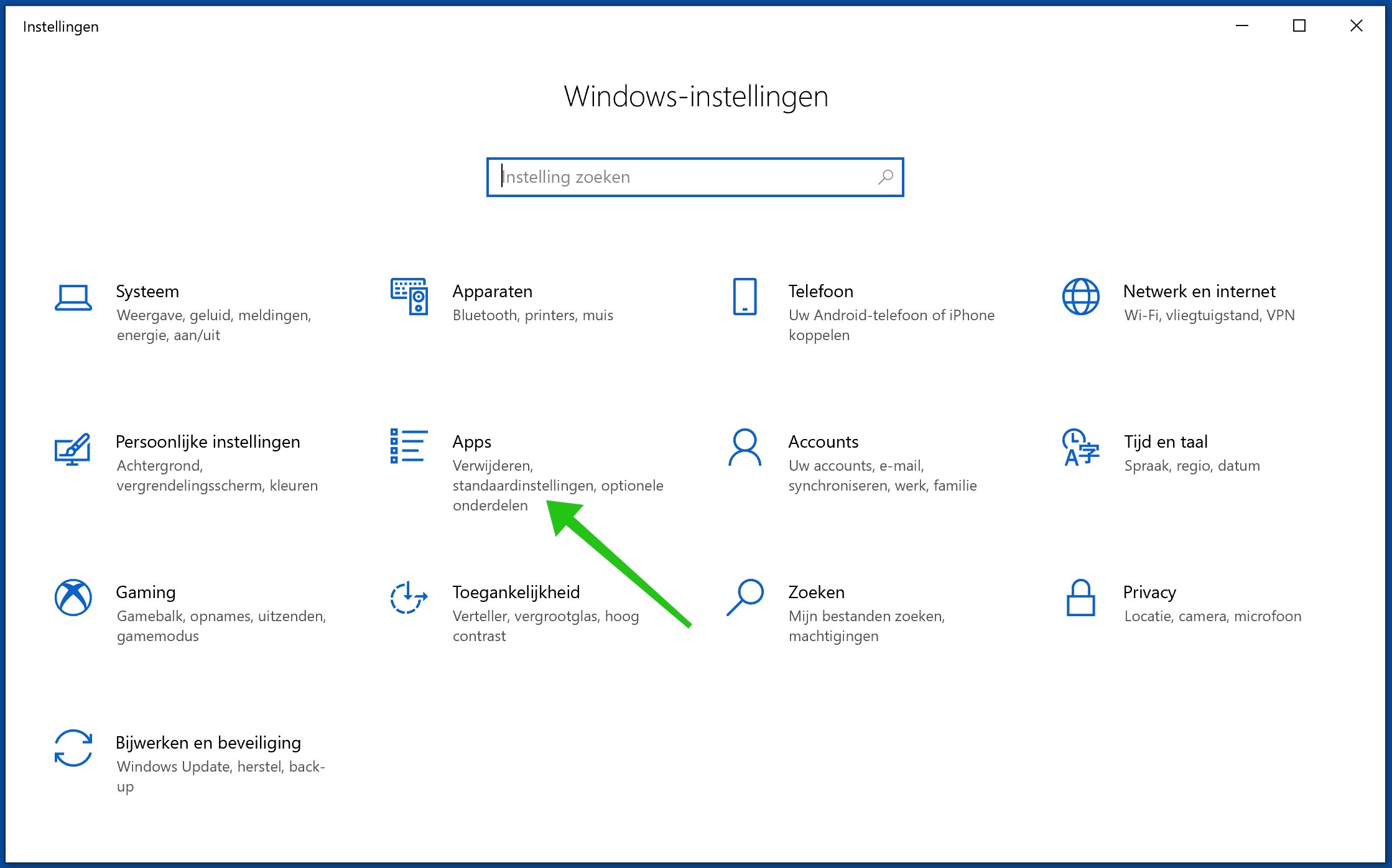
Task: Open the Telefoon settings title
Action: pos(821,291)
